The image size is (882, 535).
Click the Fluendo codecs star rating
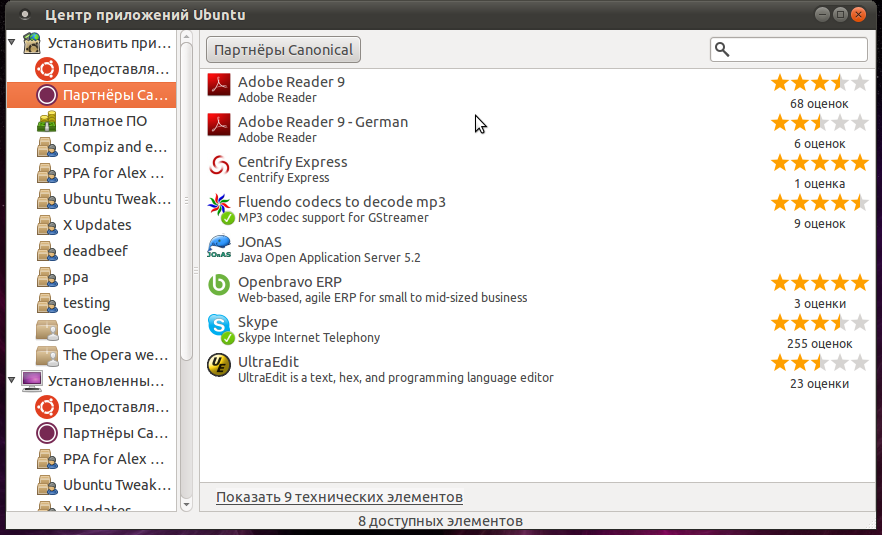pos(820,203)
